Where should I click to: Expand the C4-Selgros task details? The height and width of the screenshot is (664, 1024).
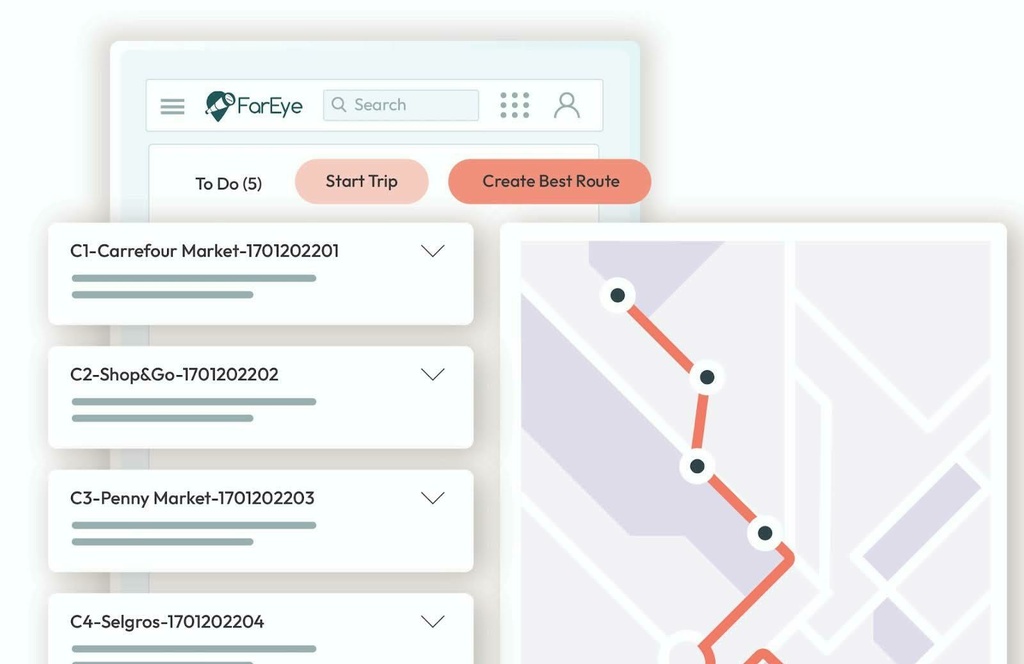pos(433,621)
